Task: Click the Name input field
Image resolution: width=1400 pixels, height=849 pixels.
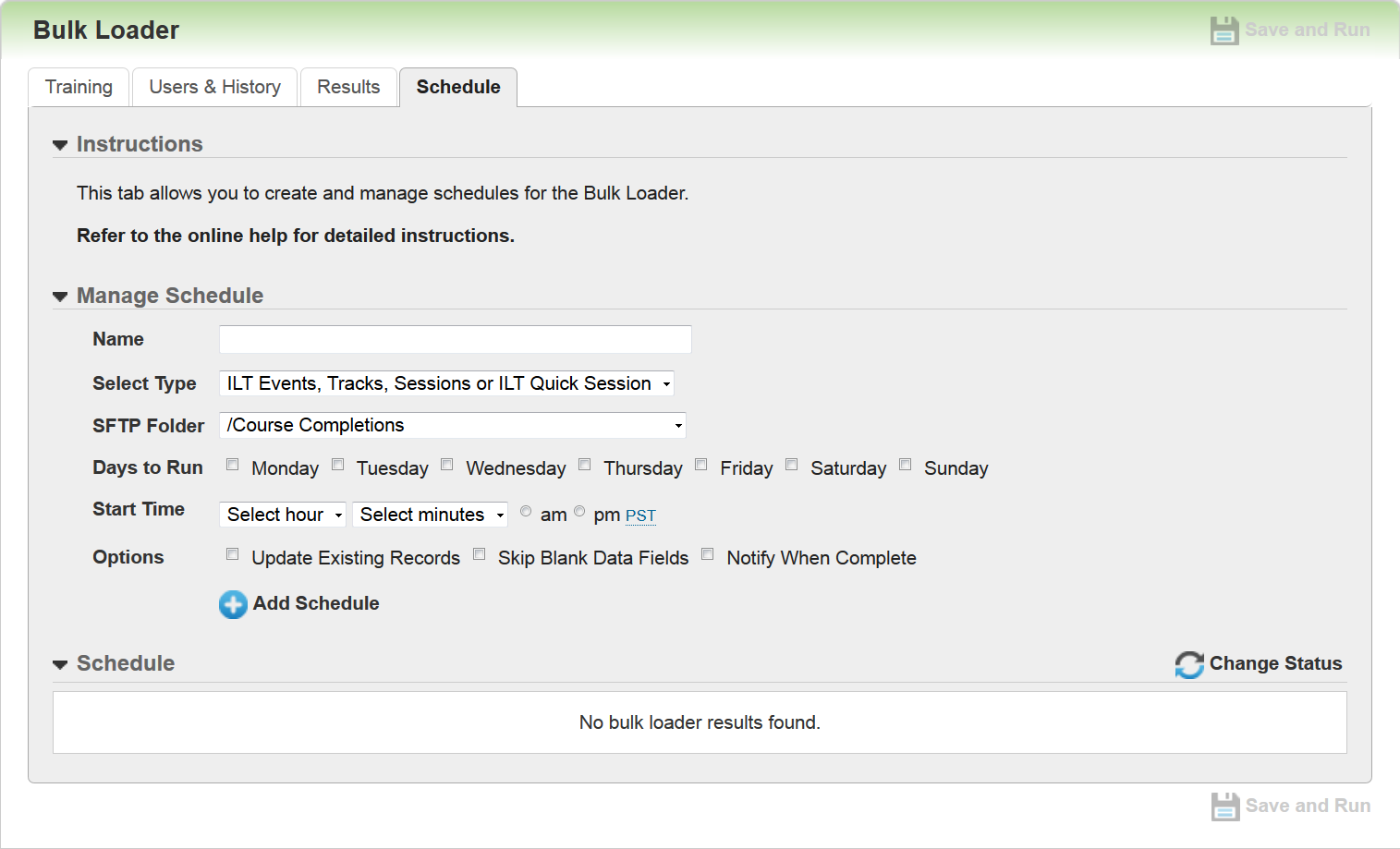Action: [455, 339]
